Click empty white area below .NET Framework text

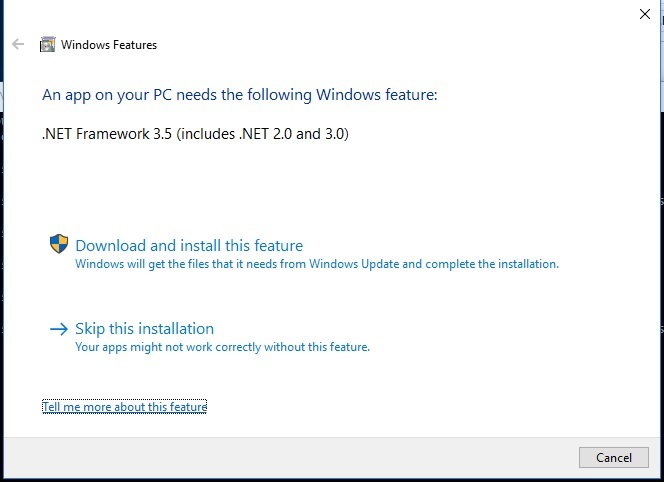(296, 186)
